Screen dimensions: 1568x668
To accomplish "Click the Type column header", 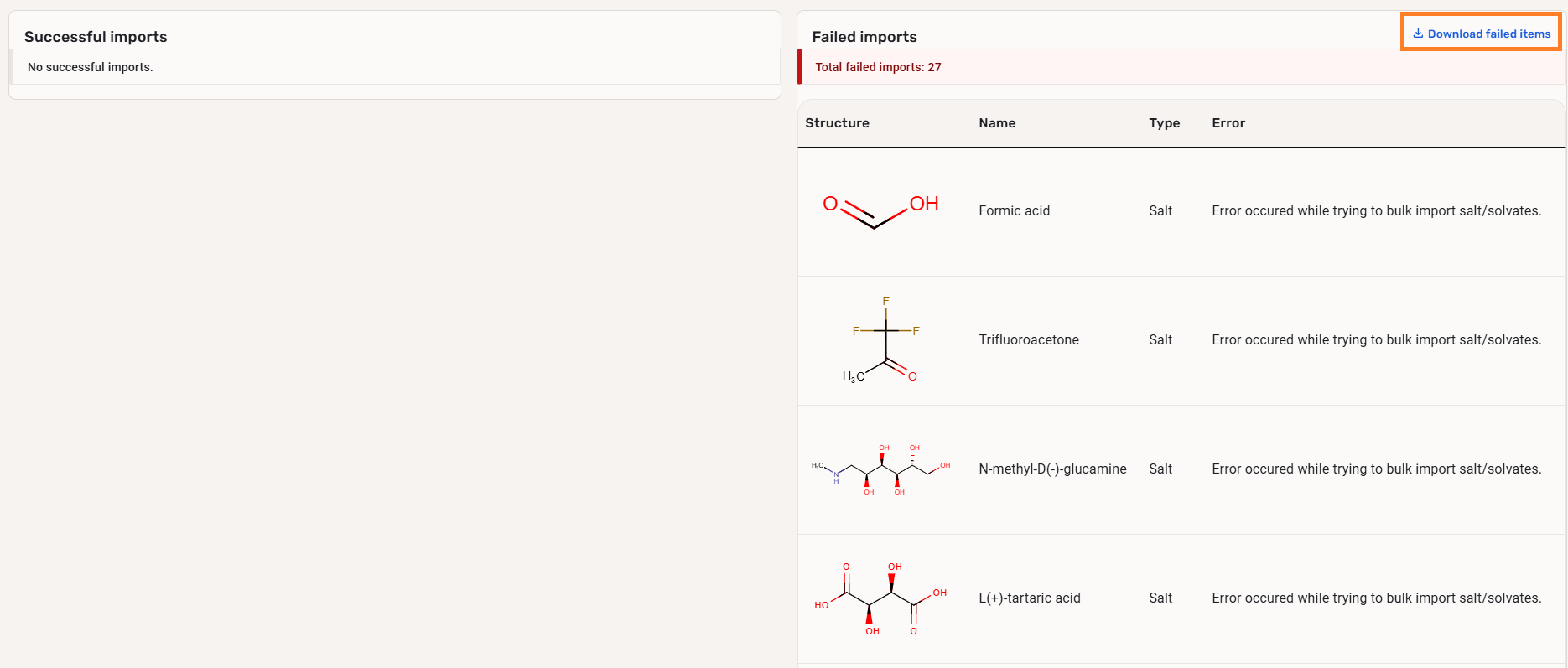I will click(1164, 123).
